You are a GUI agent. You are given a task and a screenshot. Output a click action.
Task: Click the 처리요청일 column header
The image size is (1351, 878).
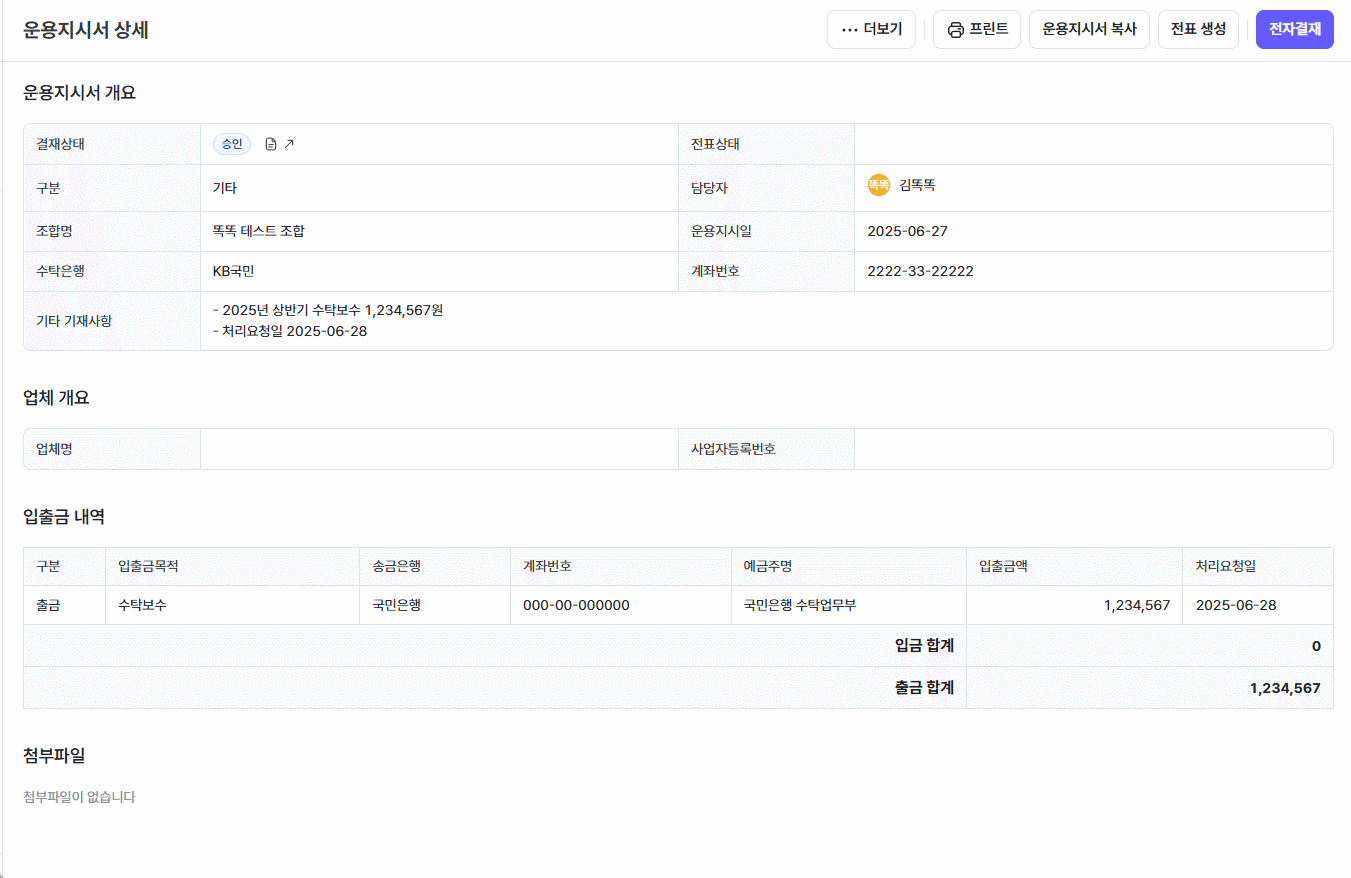tap(1225, 566)
